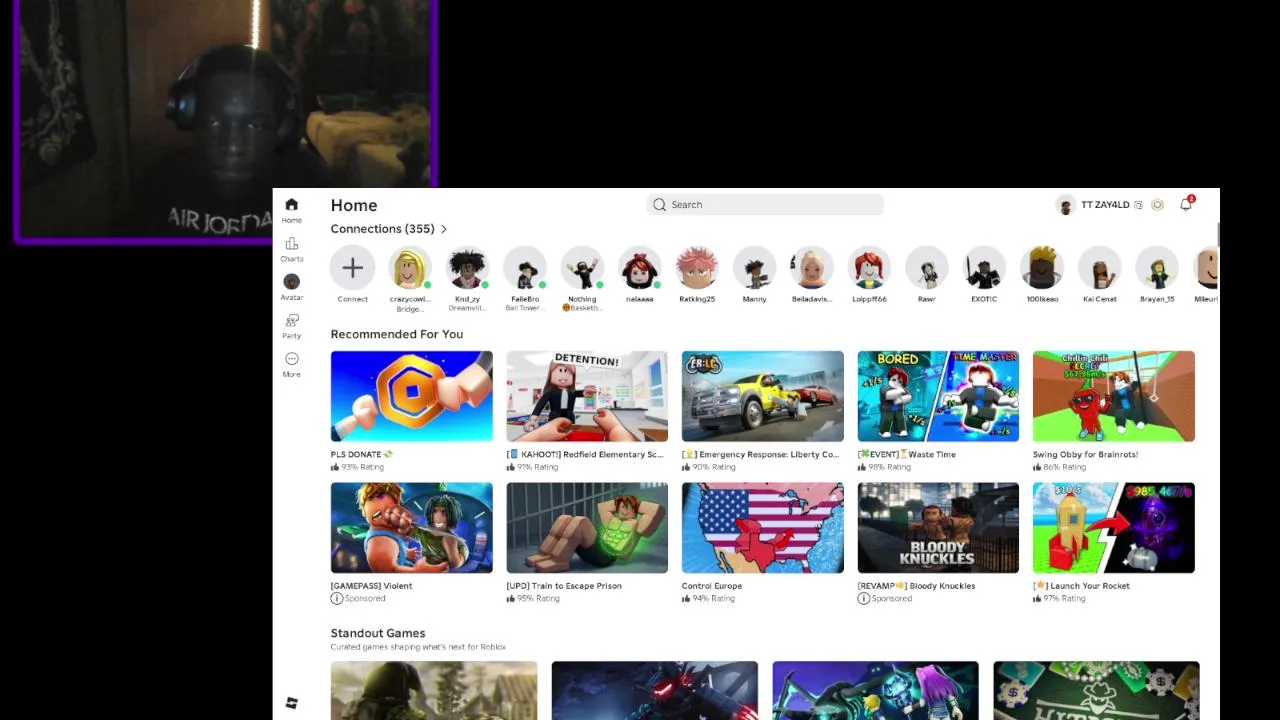1280x720 pixels.
Task: Click the TT ZAY4LD username
Action: pos(1105,205)
